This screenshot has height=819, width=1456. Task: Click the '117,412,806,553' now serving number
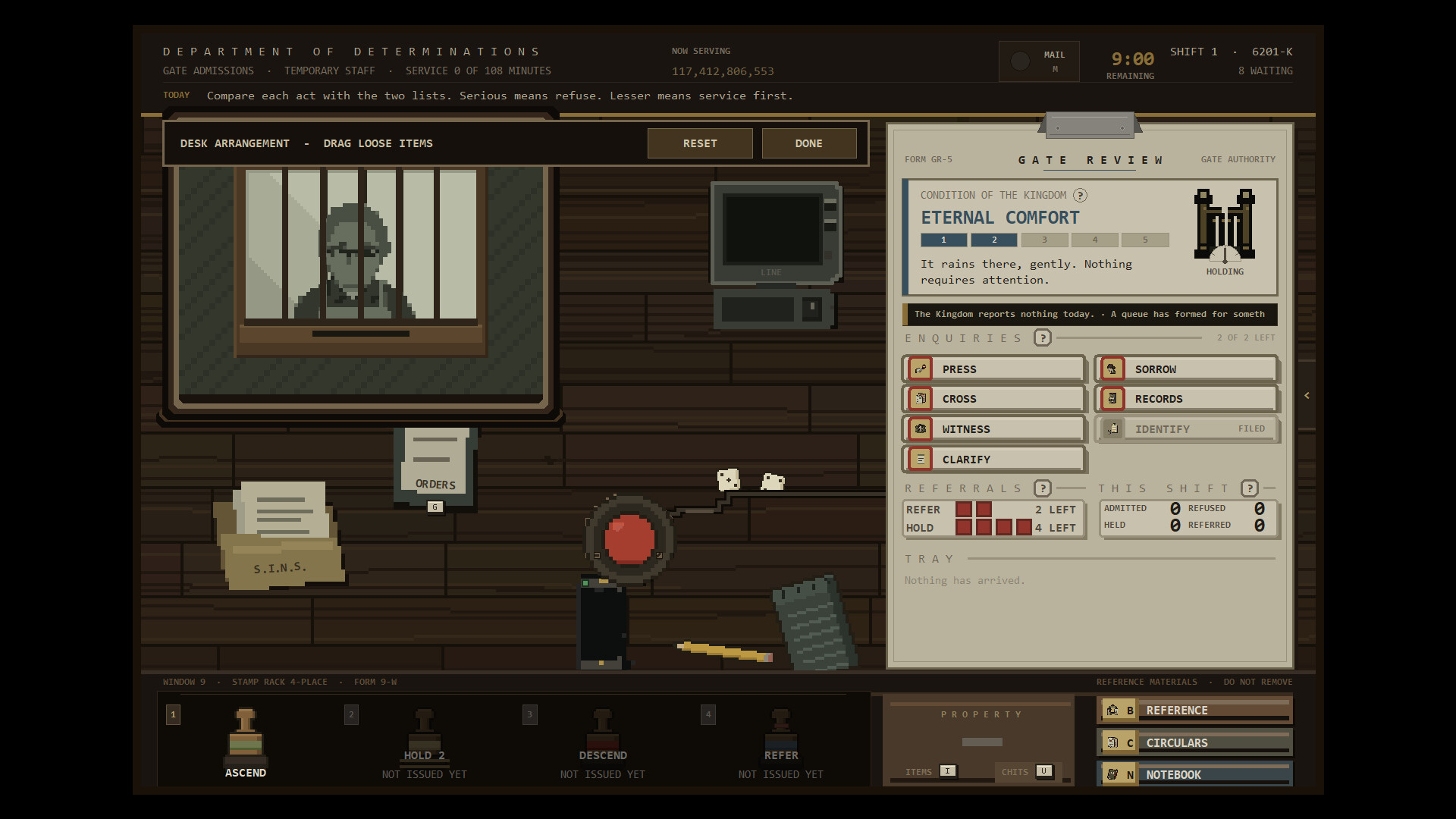coord(723,71)
